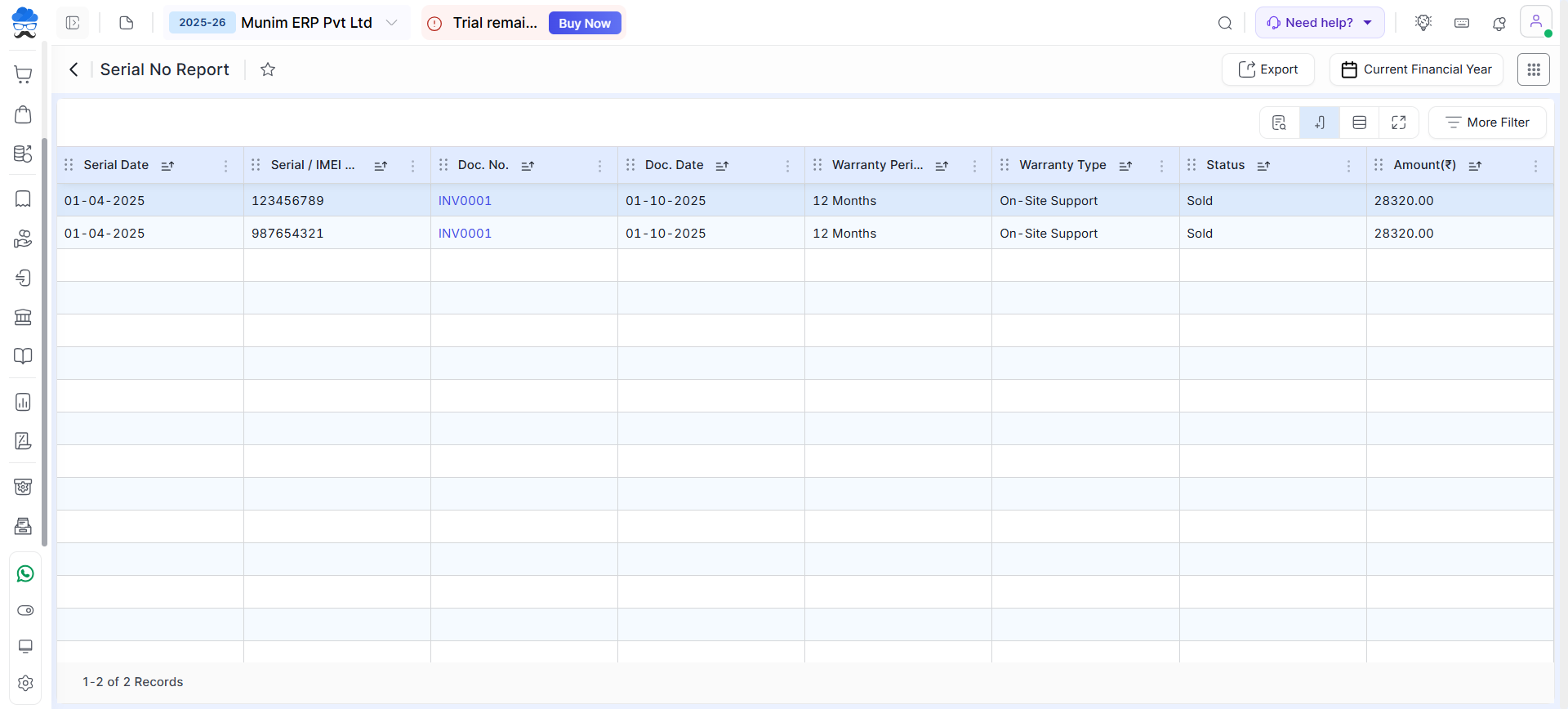Expand the Munim ERP Pvt Ltd company dropdown
This screenshot has width=1568, height=709.
click(x=392, y=23)
